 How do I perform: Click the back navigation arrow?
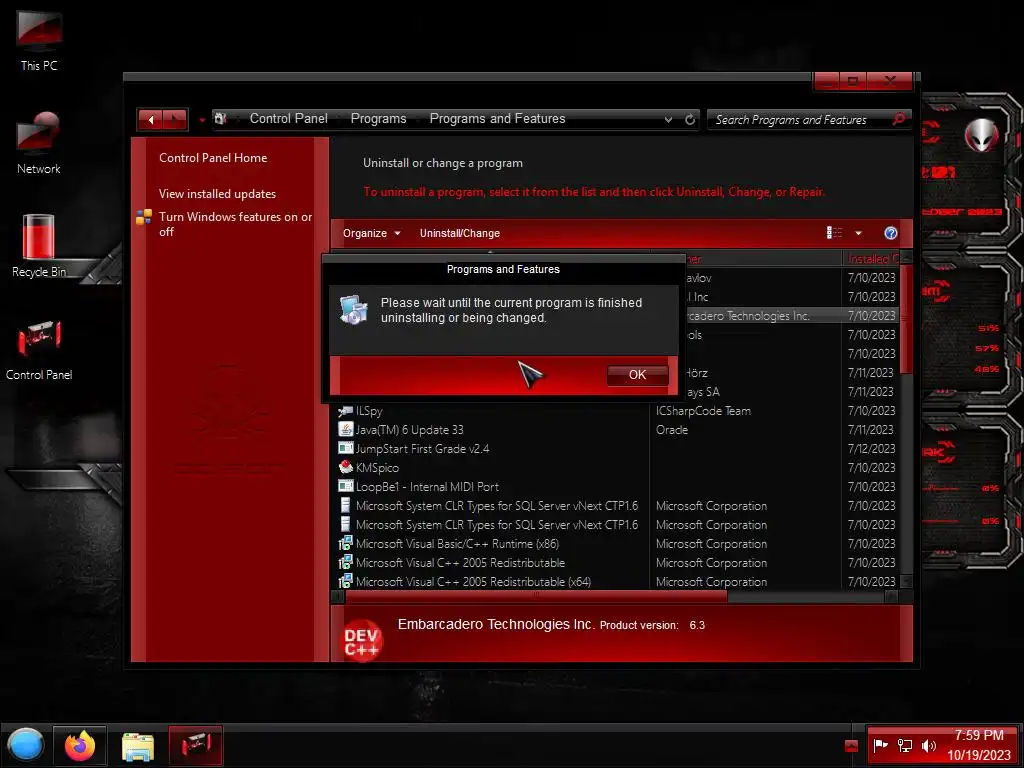click(x=150, y=120)
